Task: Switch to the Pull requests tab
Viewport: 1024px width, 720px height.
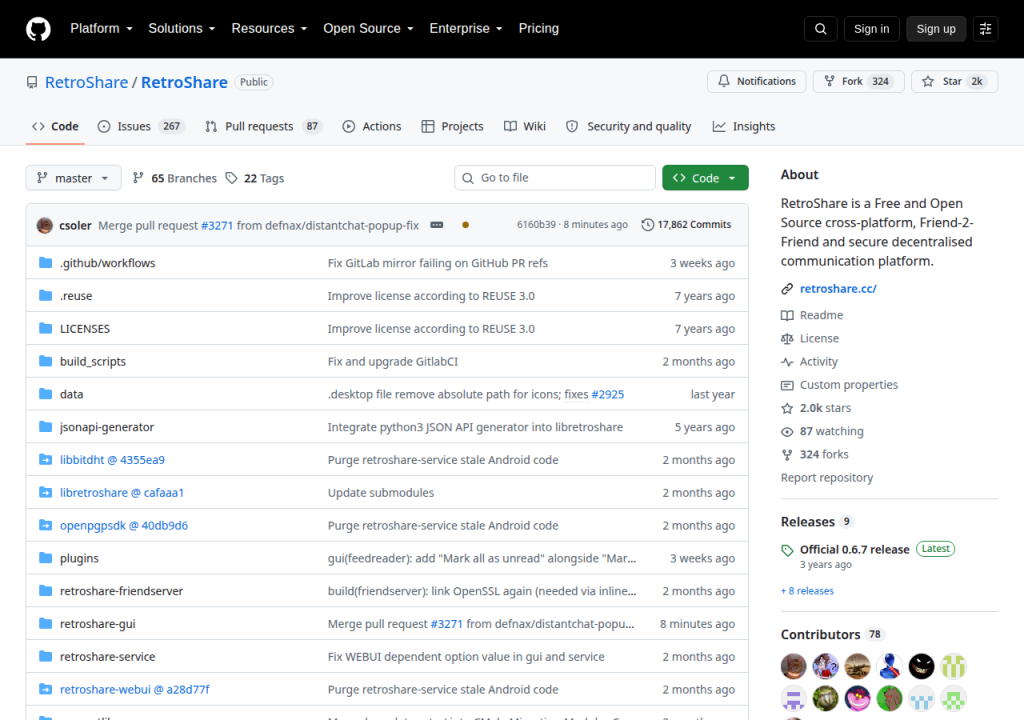Action: tap(264, 127)
